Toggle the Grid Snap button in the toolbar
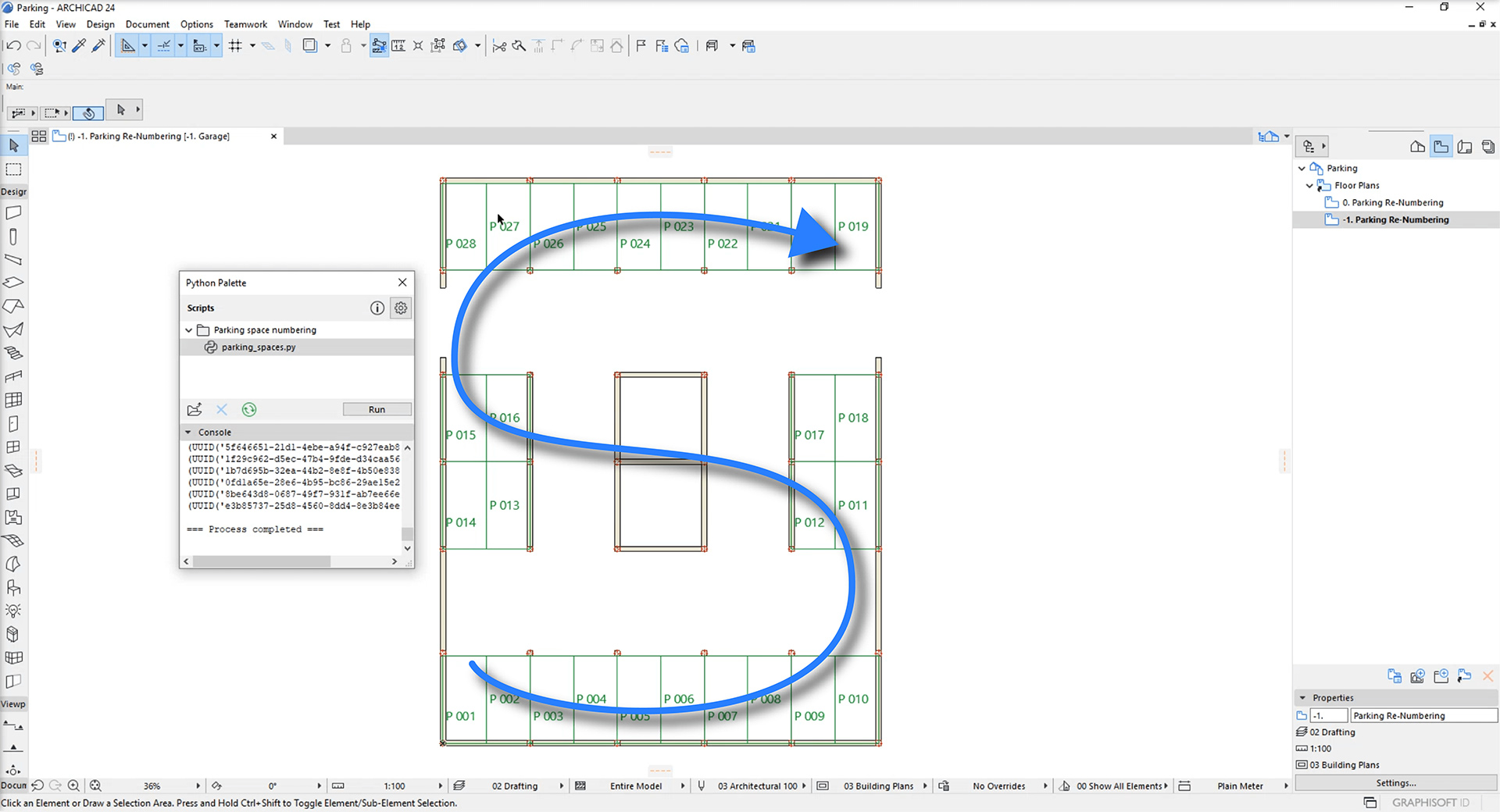The width and height of the screenshot is (1500, 812). (237, 45)
